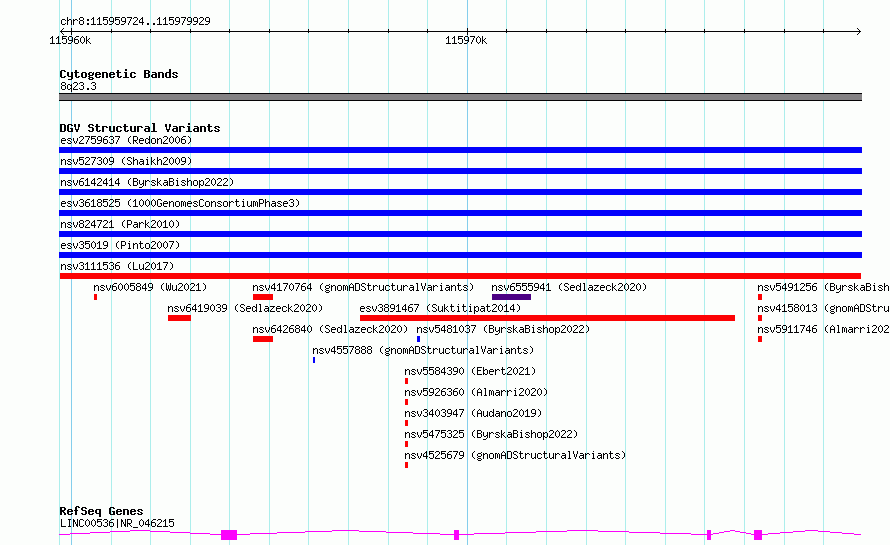Viewport: 890px width, 545px height.
Task: Open nsv4170764 (gnomADStructuralVariants) label
Action: 363,287
